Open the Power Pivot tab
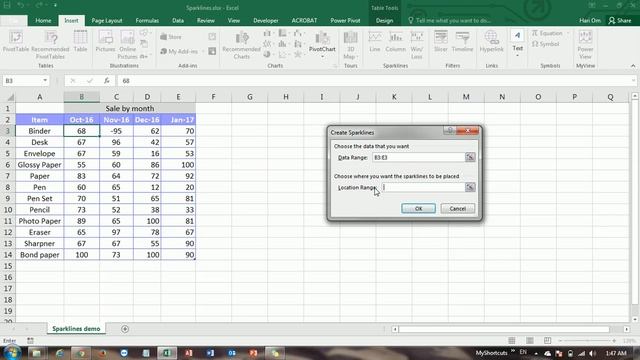The image size is (640, 360). pos(345,20)
